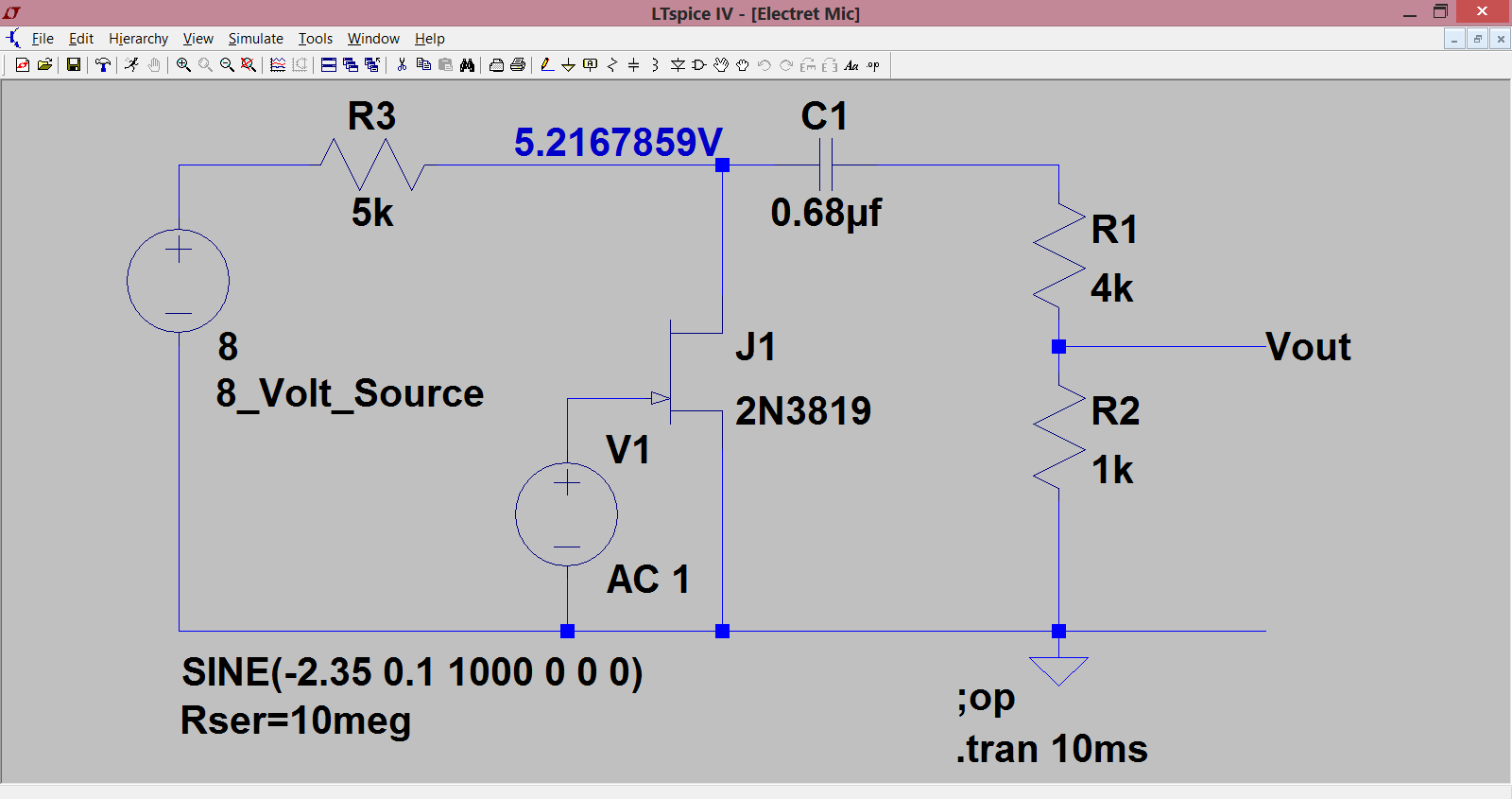Click the Redo arrow icon
1512x799 pixels.
click(785, 65)
